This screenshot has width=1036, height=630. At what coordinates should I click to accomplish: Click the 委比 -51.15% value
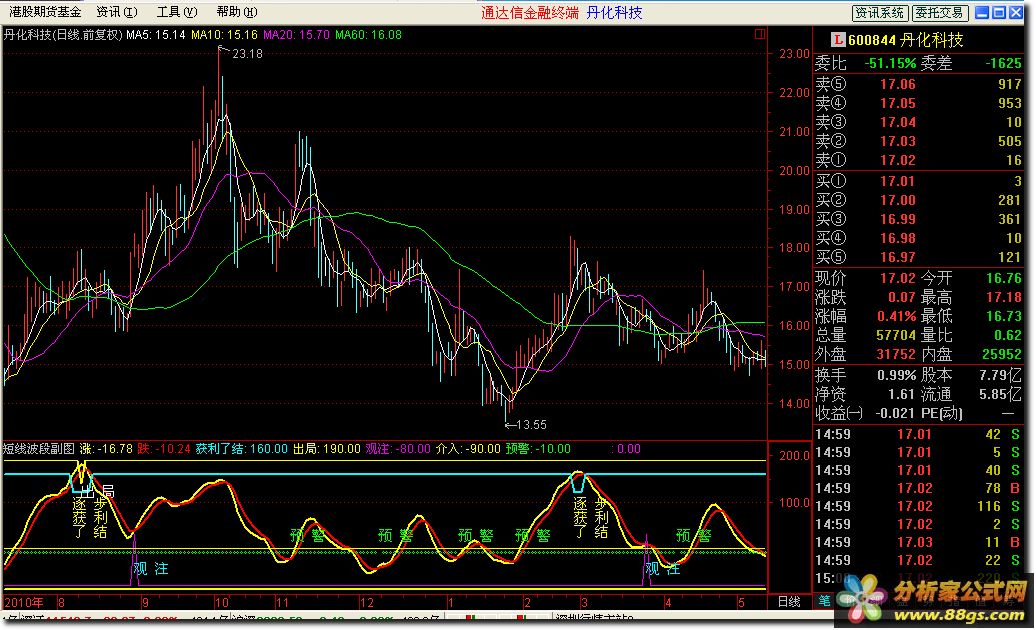pyautogui.click(x=890, y=63)
